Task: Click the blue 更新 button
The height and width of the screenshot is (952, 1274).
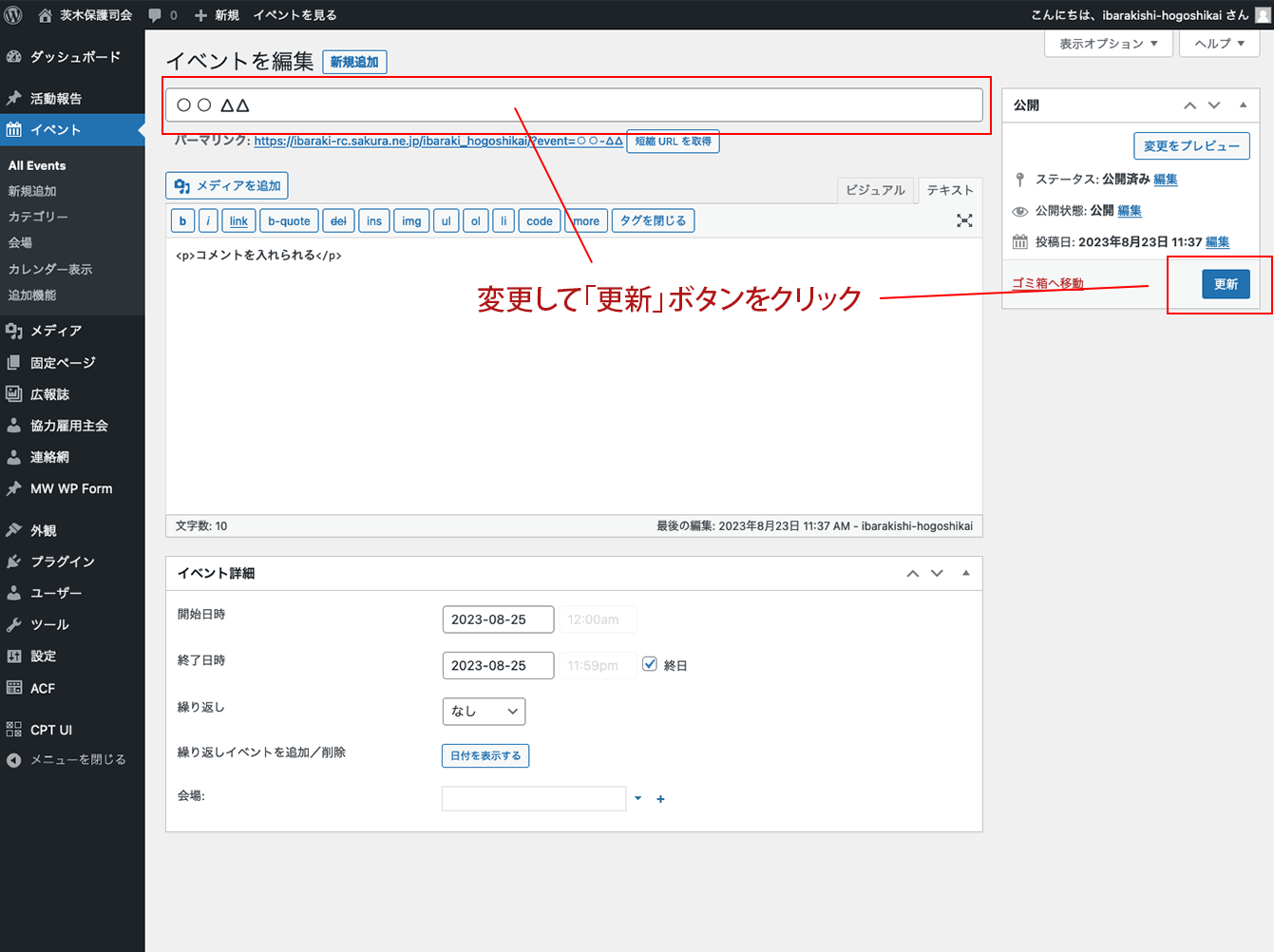Action: [x=1226, y=284]
